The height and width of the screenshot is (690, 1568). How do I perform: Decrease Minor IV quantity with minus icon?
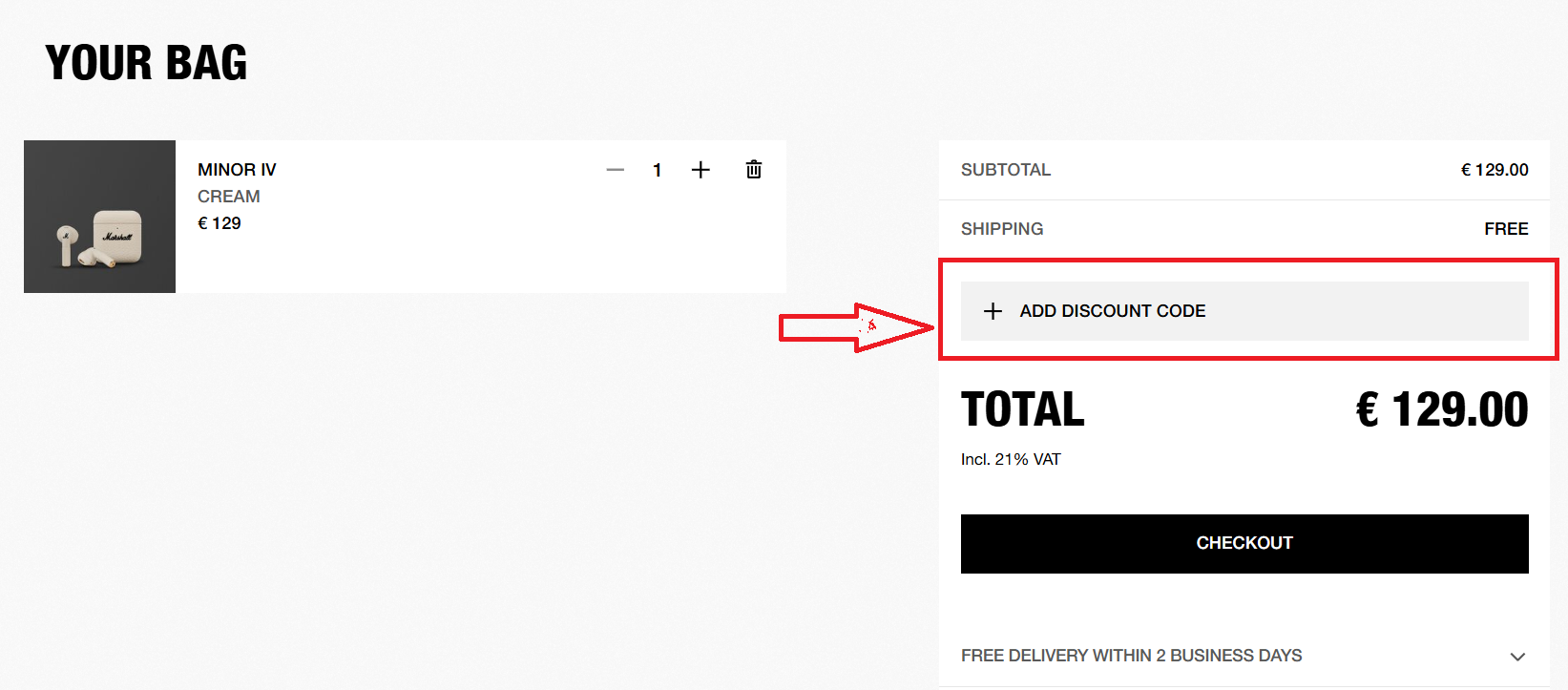[616, 170]
